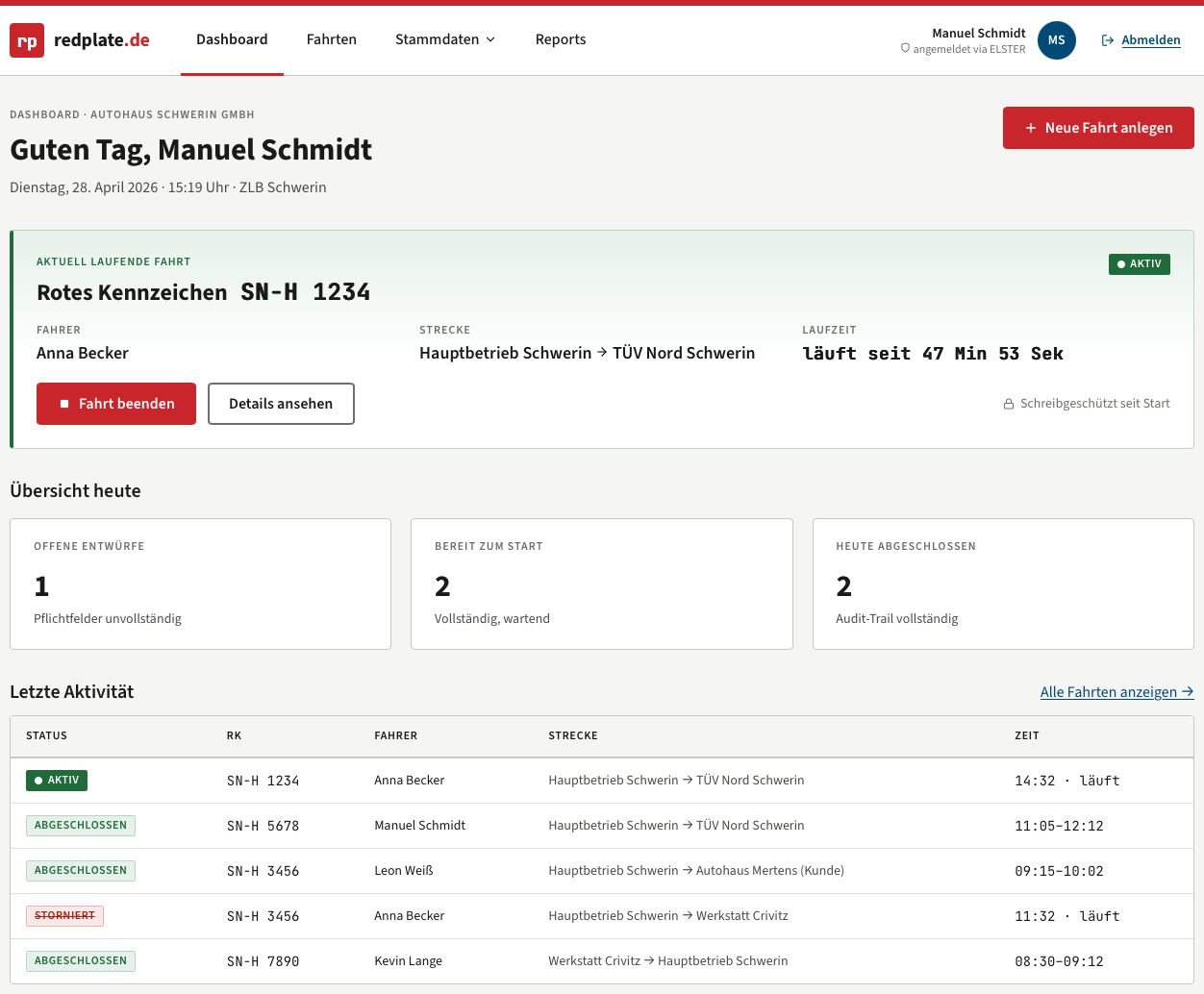Switch to the Fahrten tab
Screen dimensions: 1204x994
(x=332, y=39)
